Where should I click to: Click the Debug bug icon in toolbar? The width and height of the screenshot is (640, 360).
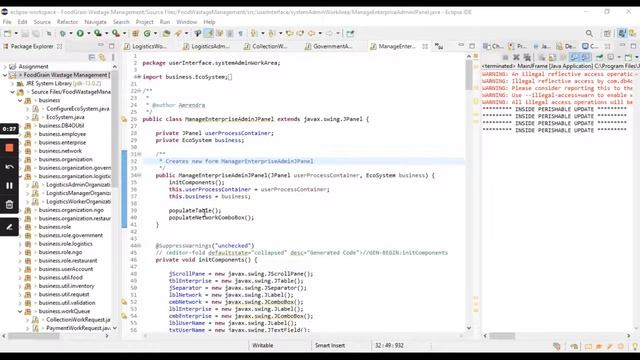pyautogui.click(x=62, y=33)
